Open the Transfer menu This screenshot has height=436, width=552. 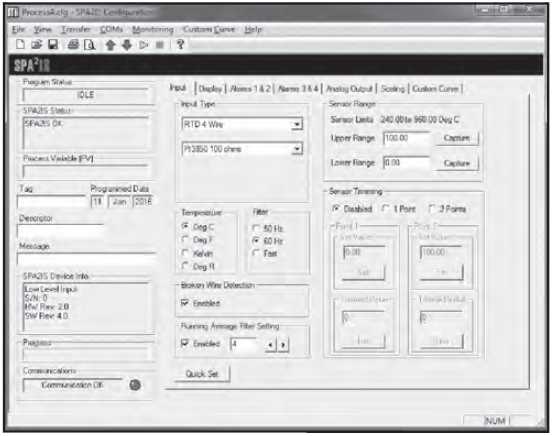pos(76,29)
